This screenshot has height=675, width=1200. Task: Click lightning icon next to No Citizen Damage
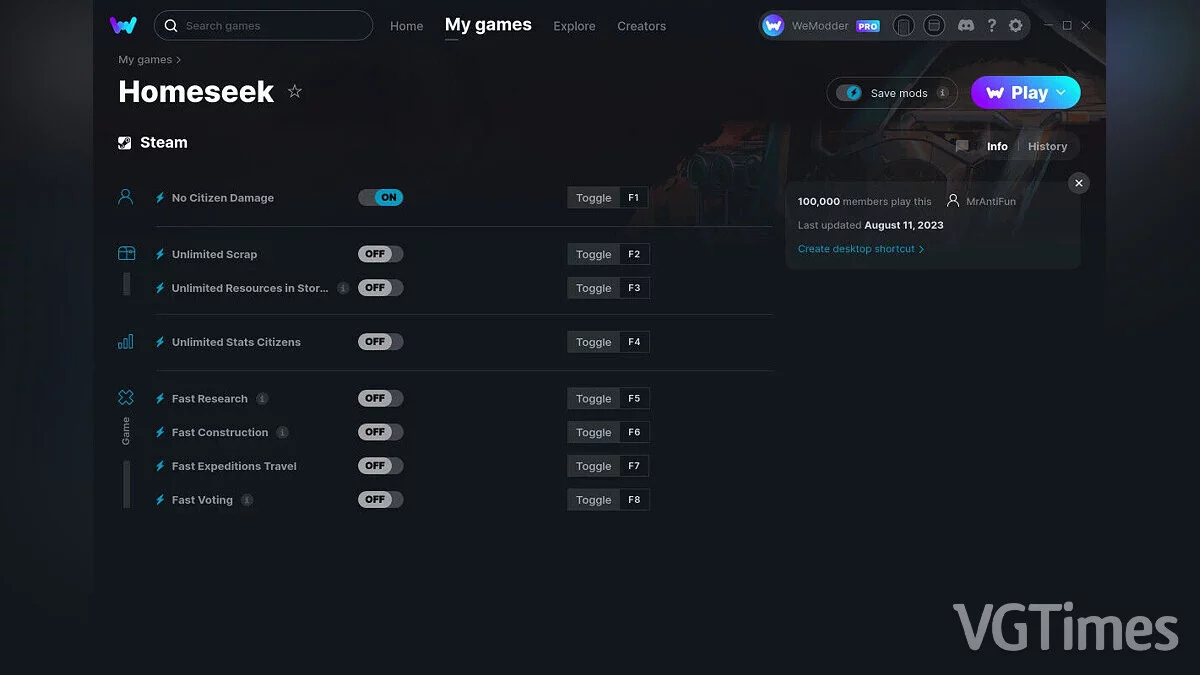[x=160, y=198]
